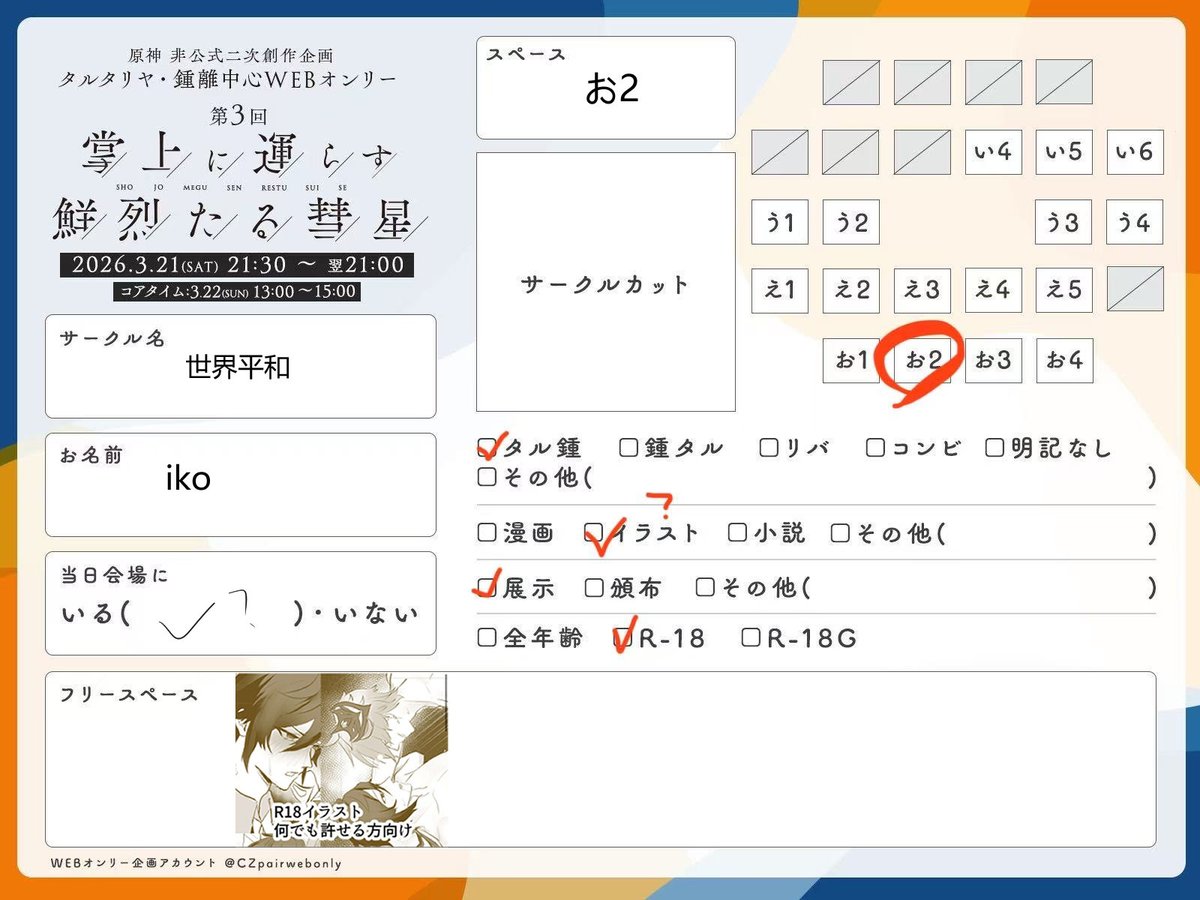Open the R18 illustration thumbnail in フリースペース
This screenshot has height=900, width=1200.
[x=341, y=759]
